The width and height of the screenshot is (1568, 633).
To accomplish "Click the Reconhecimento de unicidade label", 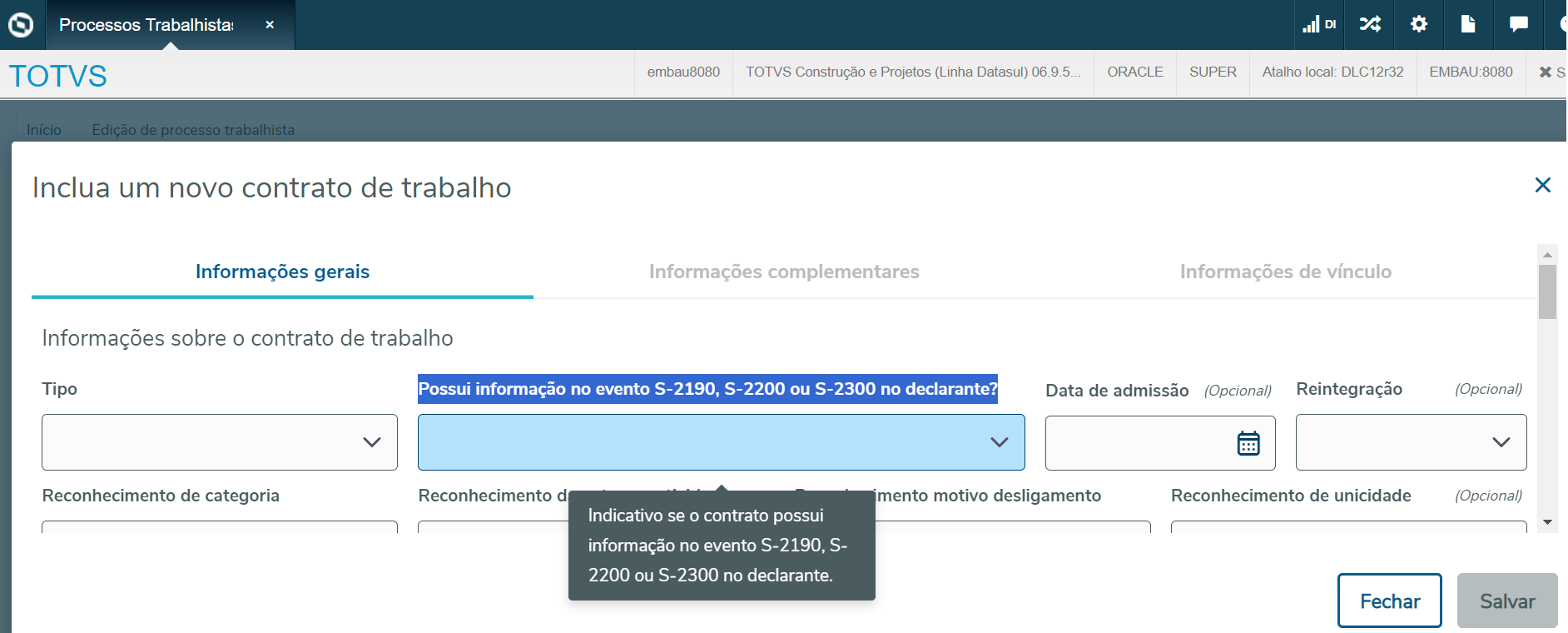I will click(x=1291, y=496).
